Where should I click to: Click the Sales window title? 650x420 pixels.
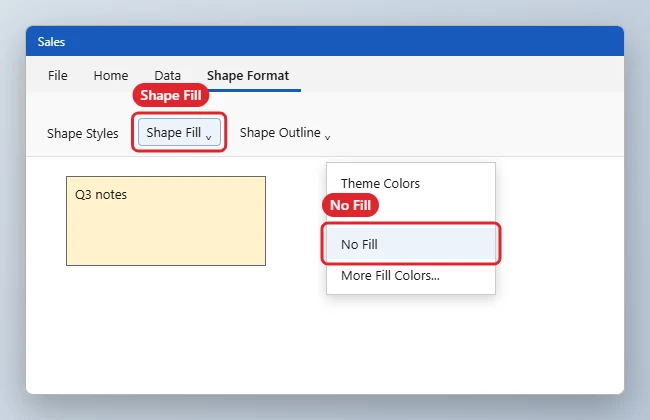(51, 41)
